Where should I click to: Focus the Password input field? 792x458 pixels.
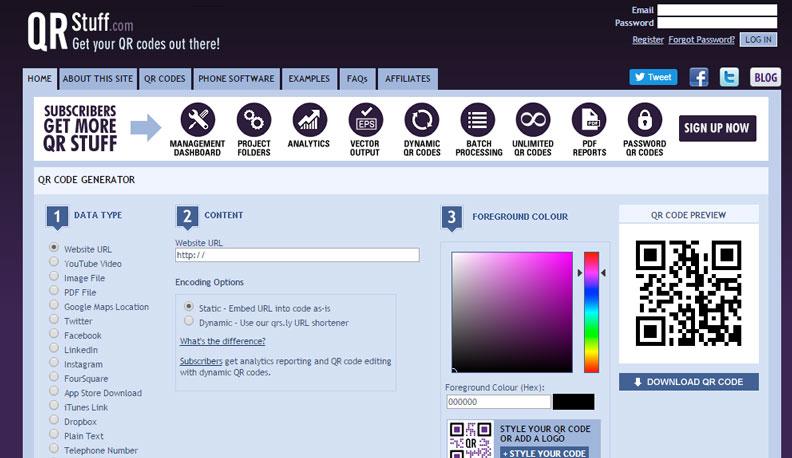pos(717,23)
